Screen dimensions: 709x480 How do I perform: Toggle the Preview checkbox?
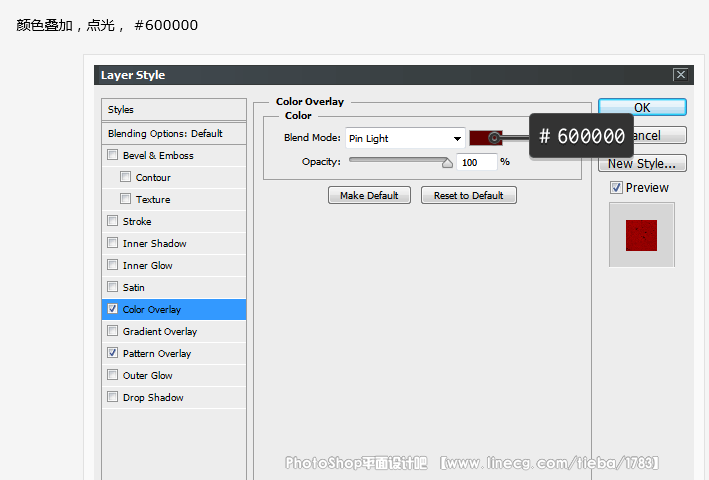click(x=616, y=188)
